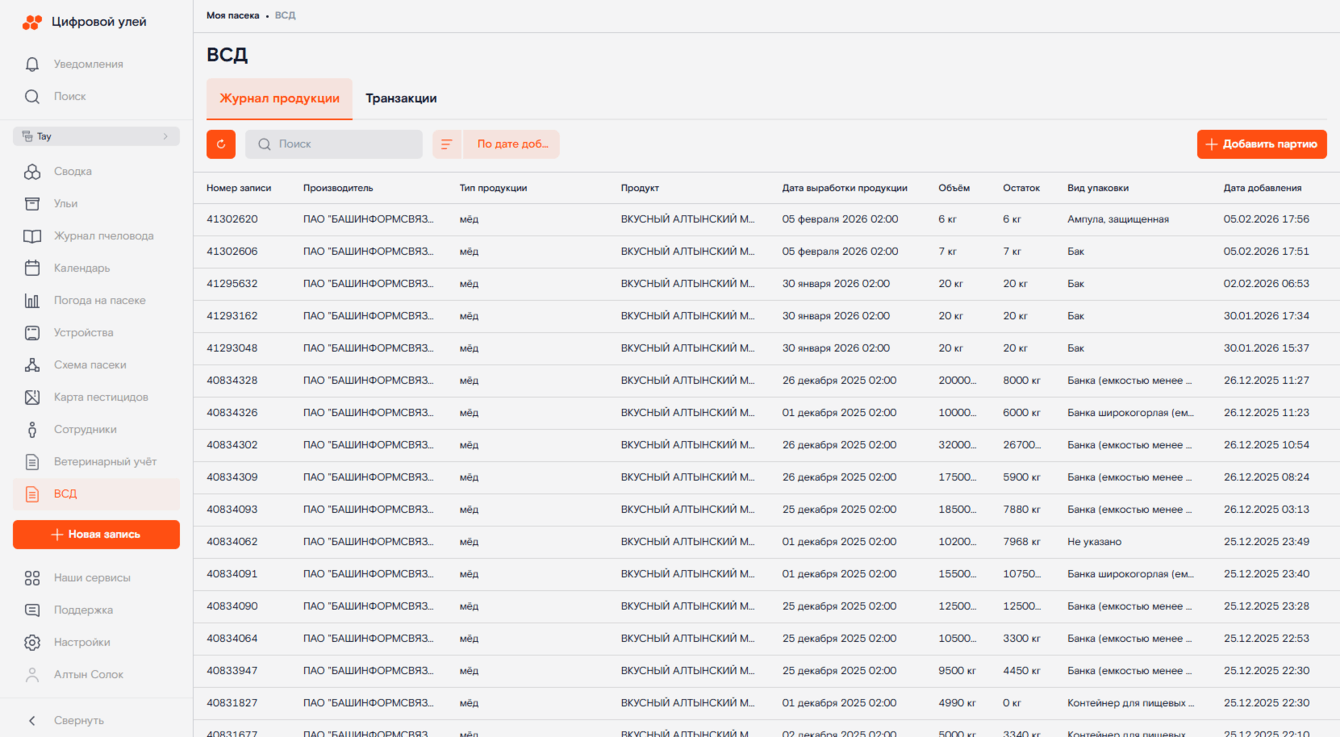Switch to the Транзакции tab
1340x737 pixels.
tap(401, 99)
